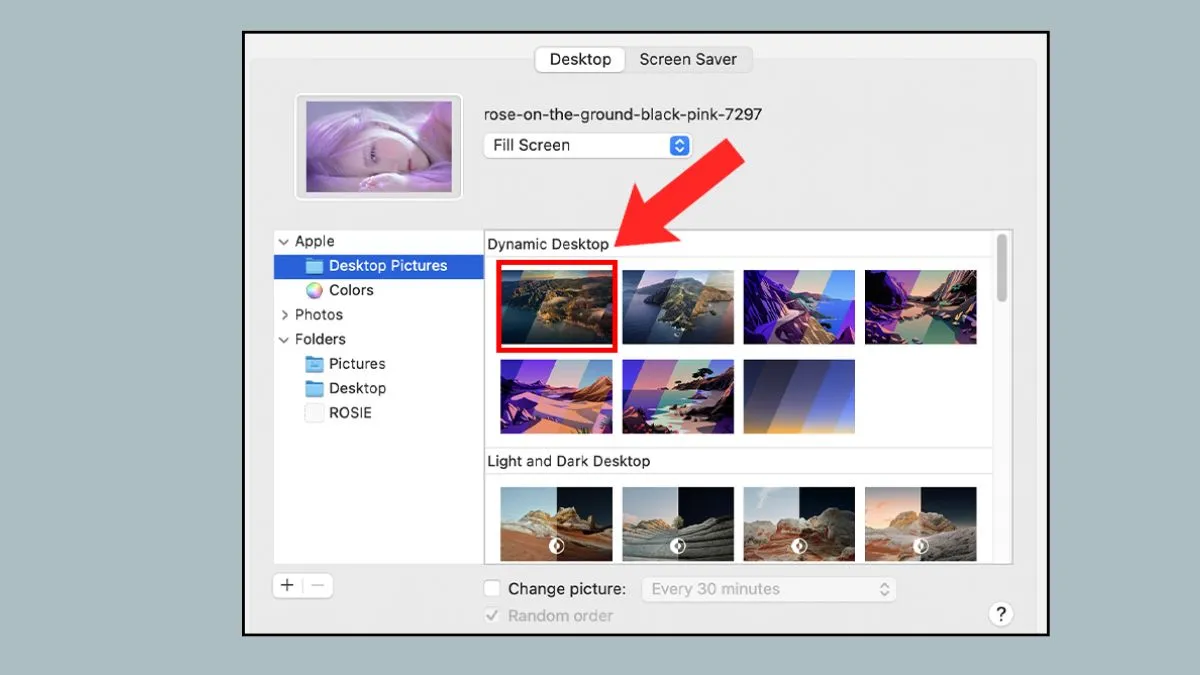1200x675 pixels.
Task: Add a folder with the plus button
Action: [287, 586]
